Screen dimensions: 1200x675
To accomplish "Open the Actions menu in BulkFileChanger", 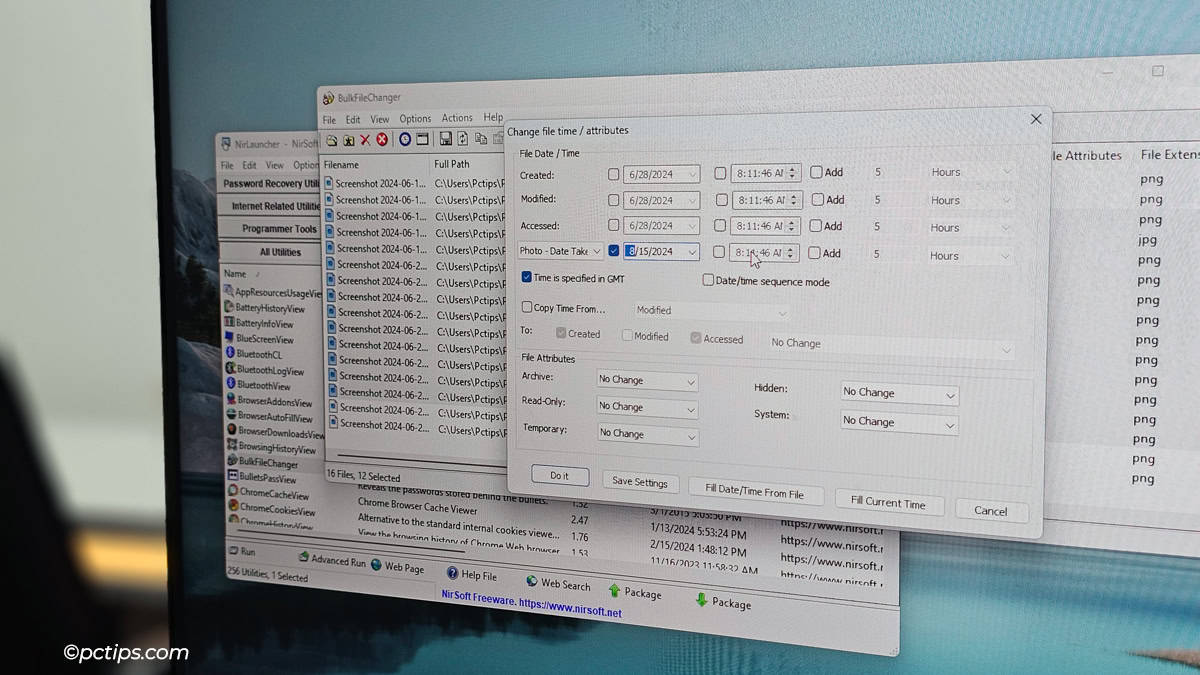I will click(x=456, y=117).
